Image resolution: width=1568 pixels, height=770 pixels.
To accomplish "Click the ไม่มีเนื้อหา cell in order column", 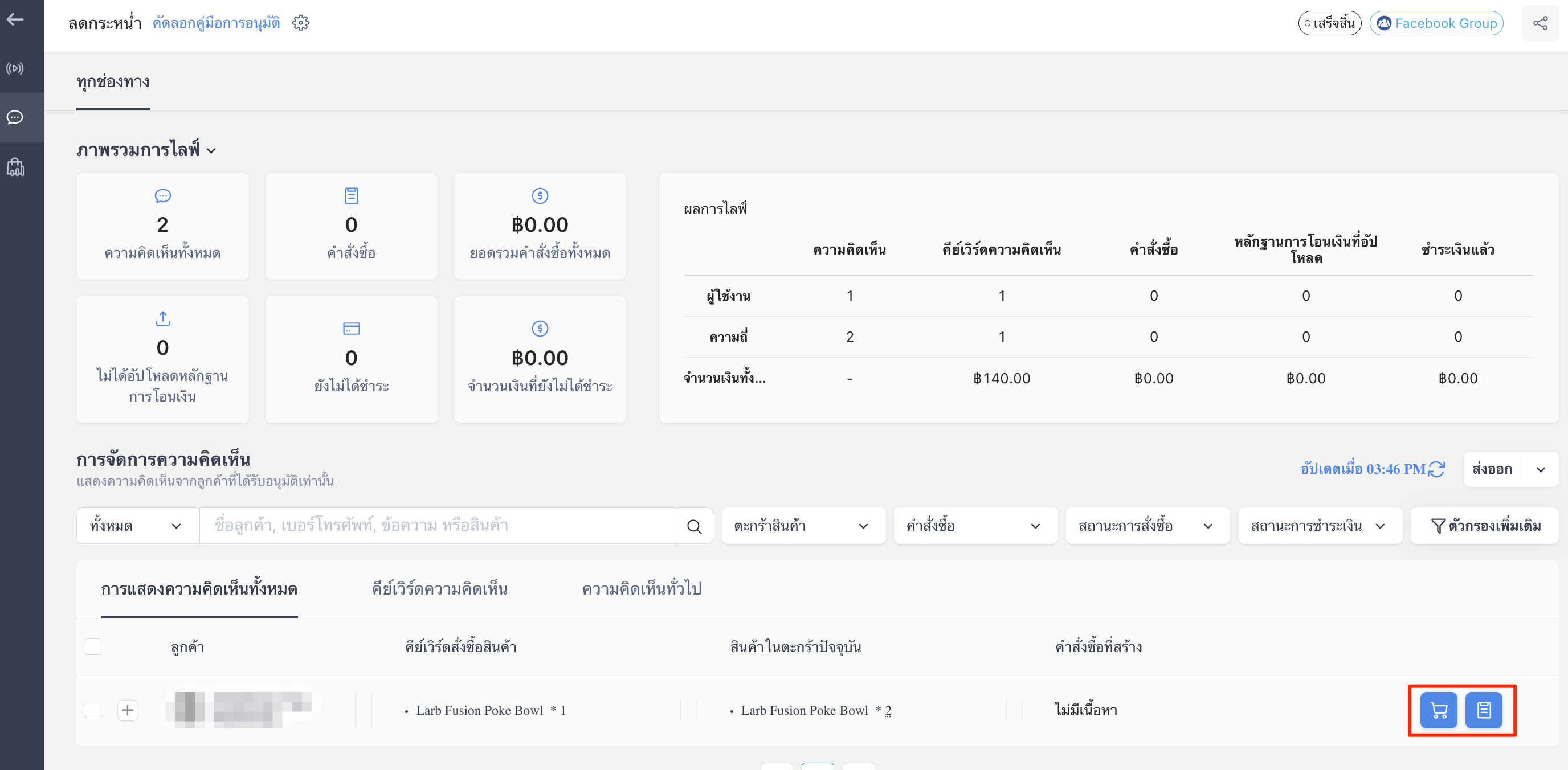I will click(1086, 710).
